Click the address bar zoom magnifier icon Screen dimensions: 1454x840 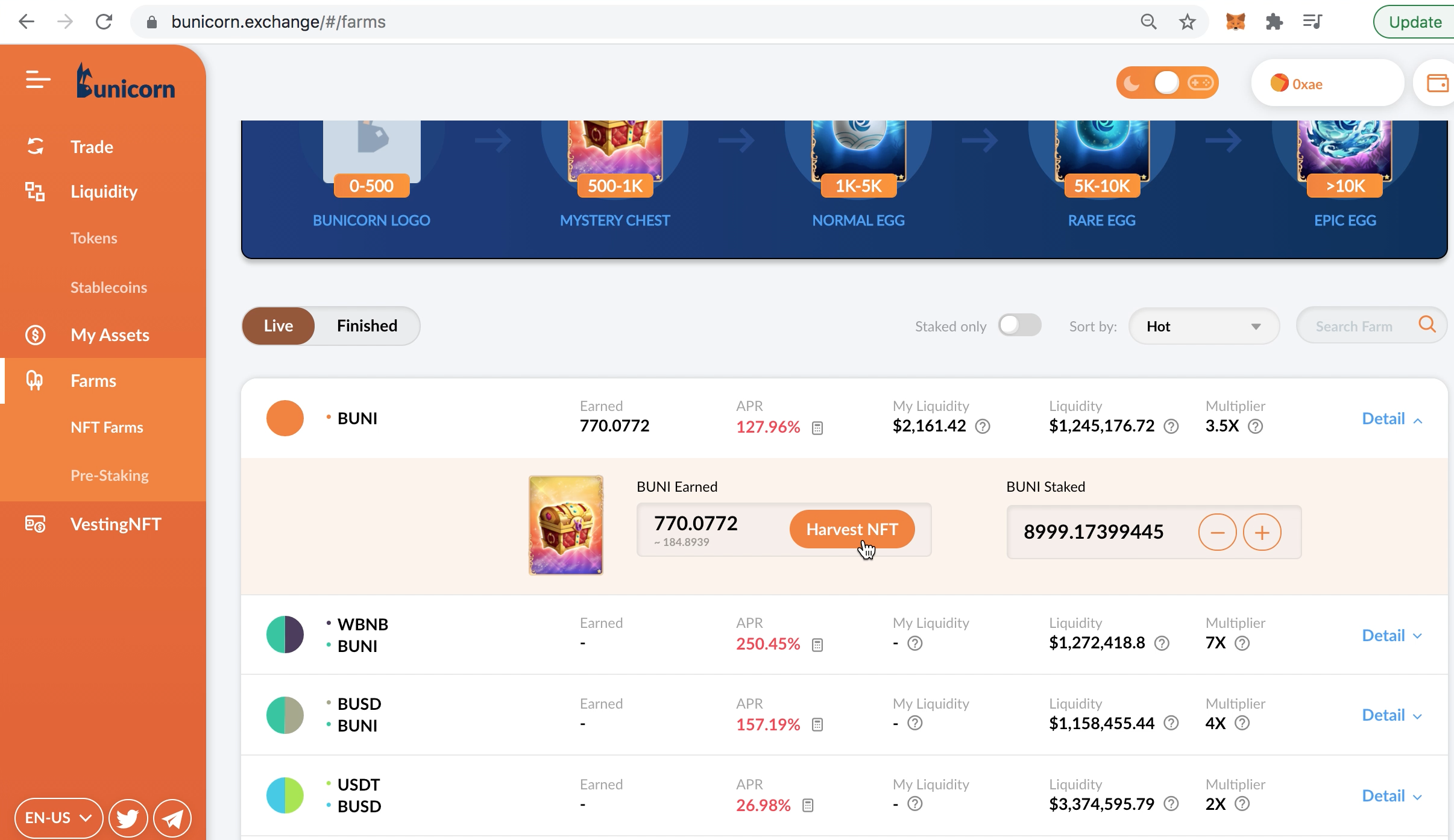[1148, 22]
